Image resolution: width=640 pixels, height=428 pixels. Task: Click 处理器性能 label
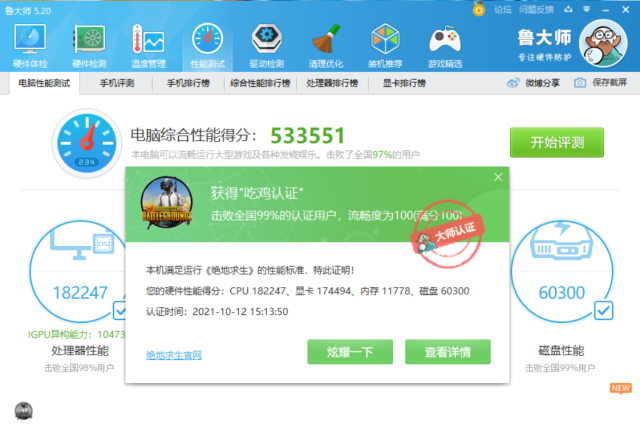click(80, 350)
